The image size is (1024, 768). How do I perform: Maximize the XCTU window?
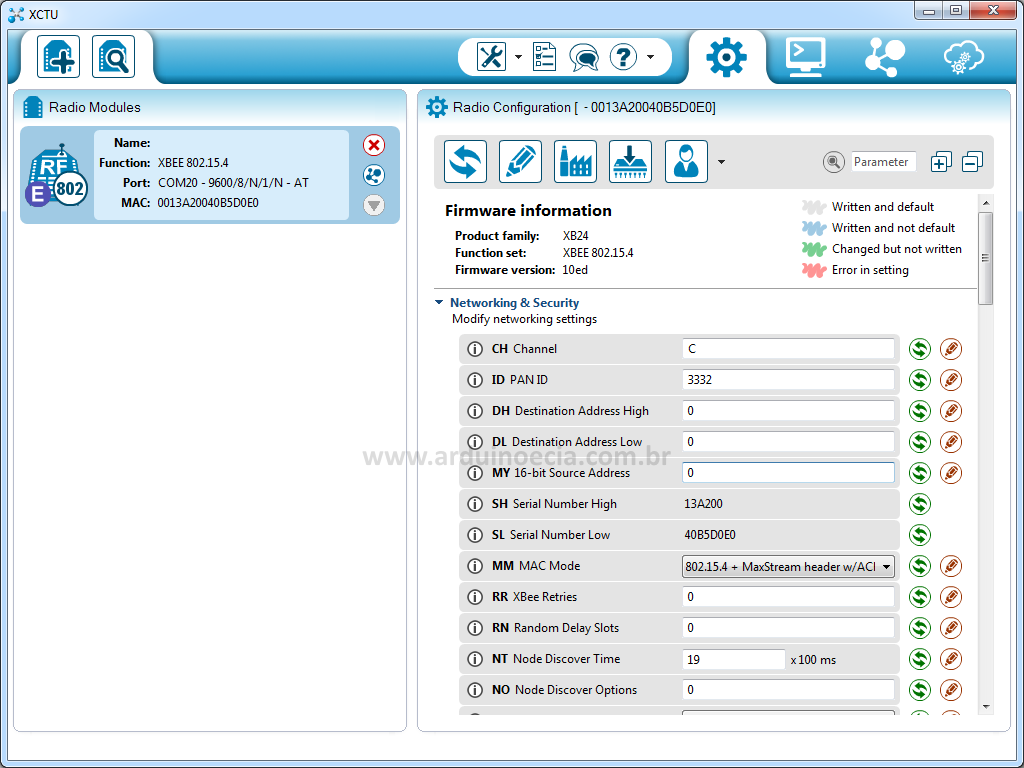click(x=955, y=10)
